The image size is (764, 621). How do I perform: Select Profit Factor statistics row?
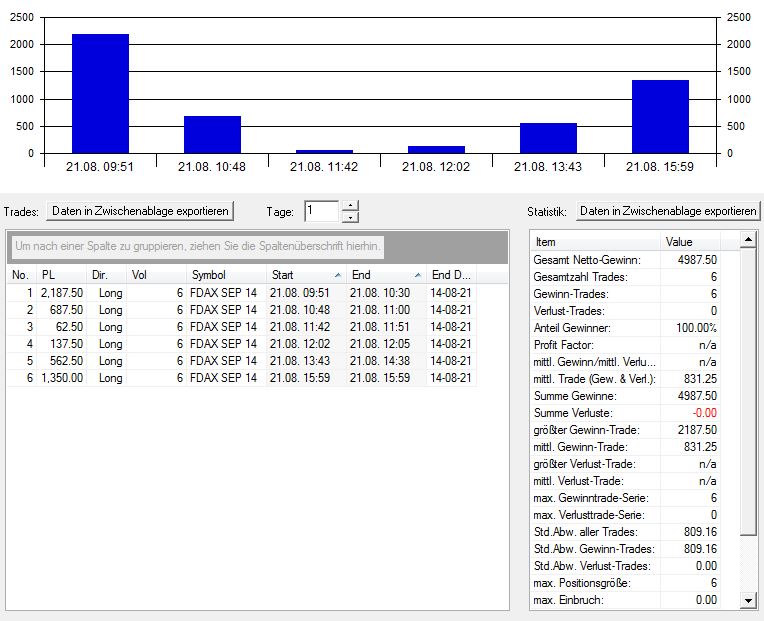(626, 345)
